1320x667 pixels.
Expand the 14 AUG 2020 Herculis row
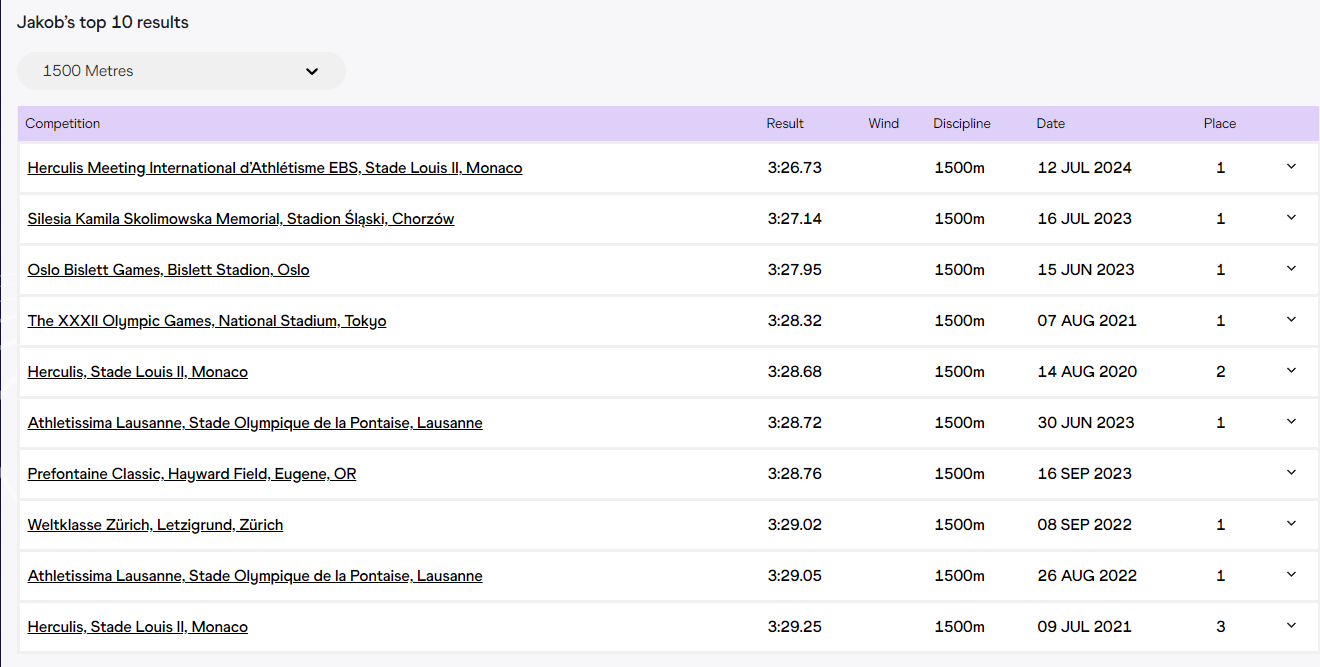(x=1290, y=371)
